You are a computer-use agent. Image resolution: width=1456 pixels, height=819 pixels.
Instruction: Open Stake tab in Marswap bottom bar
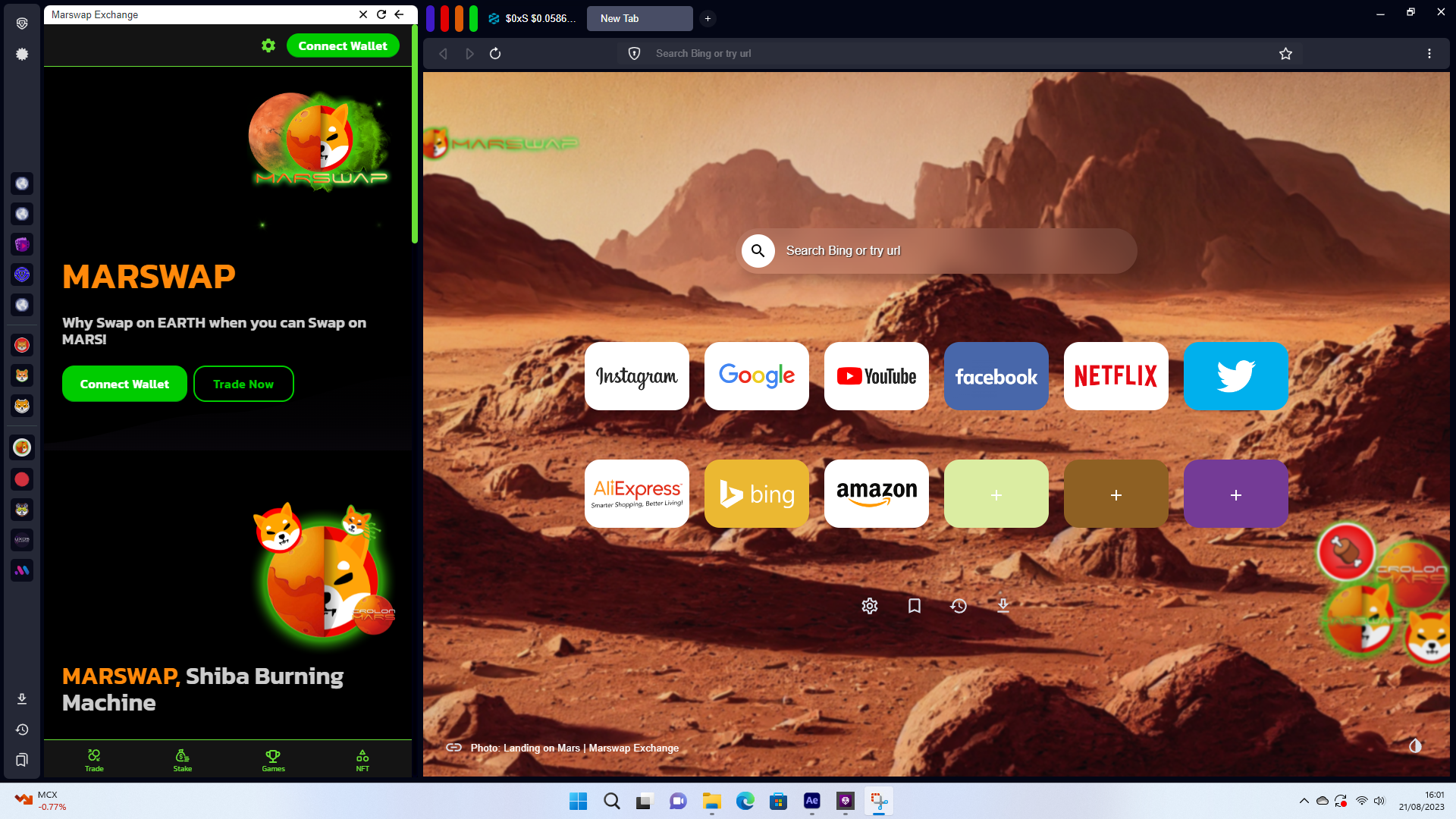[183, 760]
